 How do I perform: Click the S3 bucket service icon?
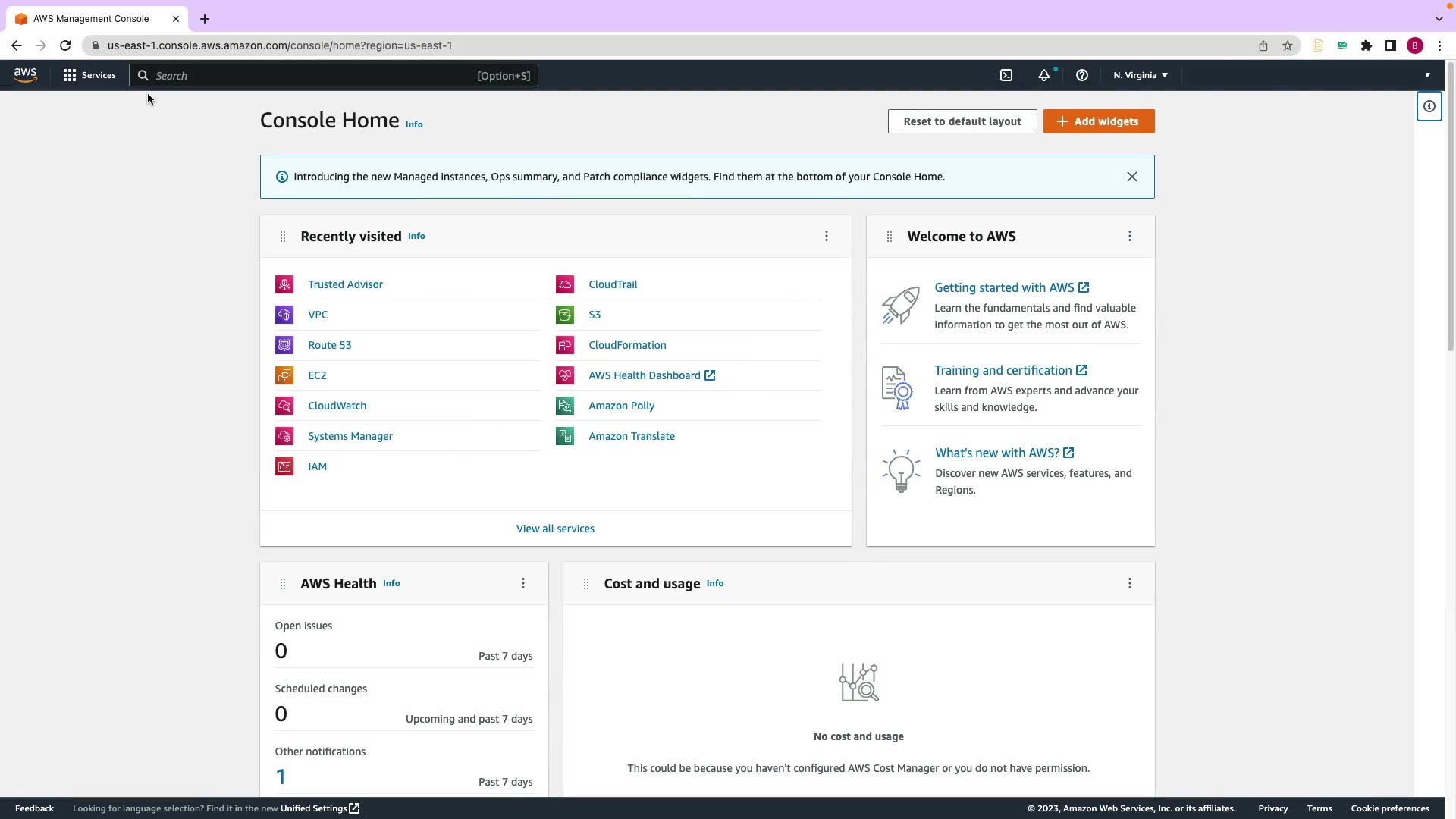[565, 315]
